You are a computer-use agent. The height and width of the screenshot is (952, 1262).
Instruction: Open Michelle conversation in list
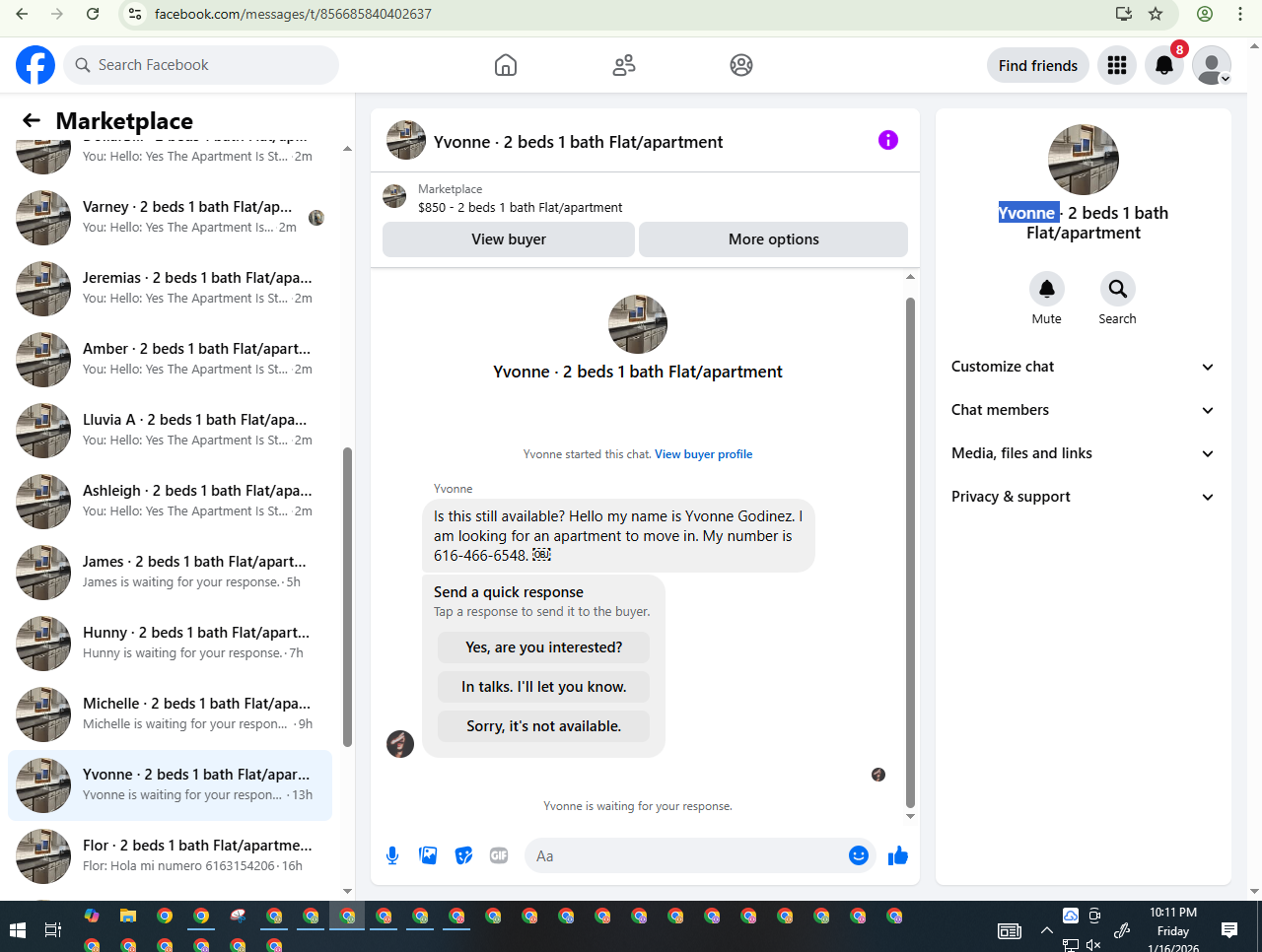170,714
